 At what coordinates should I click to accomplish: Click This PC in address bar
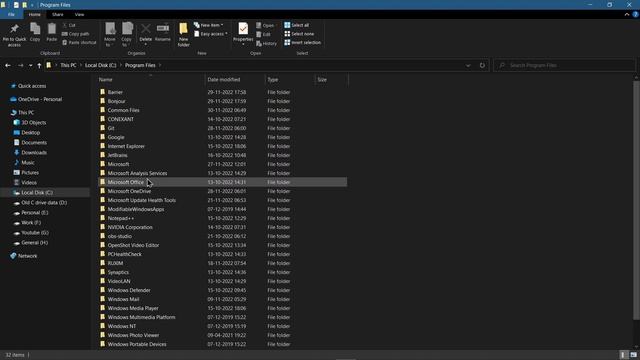click(x=68, y=65)
